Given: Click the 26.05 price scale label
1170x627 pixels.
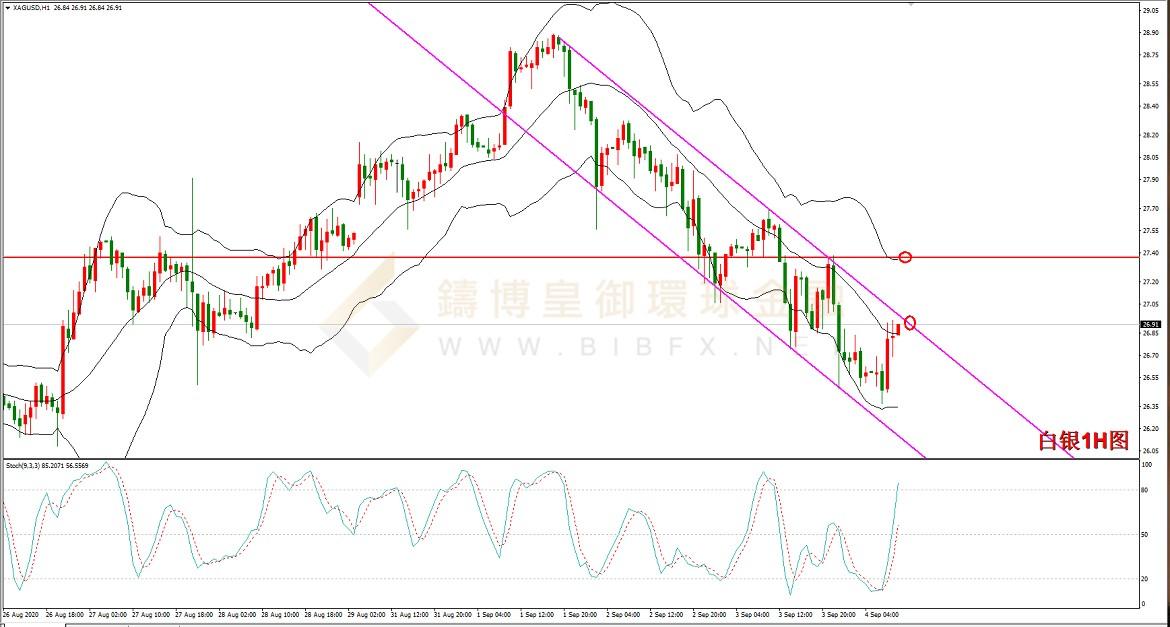Looking at the screenshot, I should pyautogui.click(x=1149, y=451).
